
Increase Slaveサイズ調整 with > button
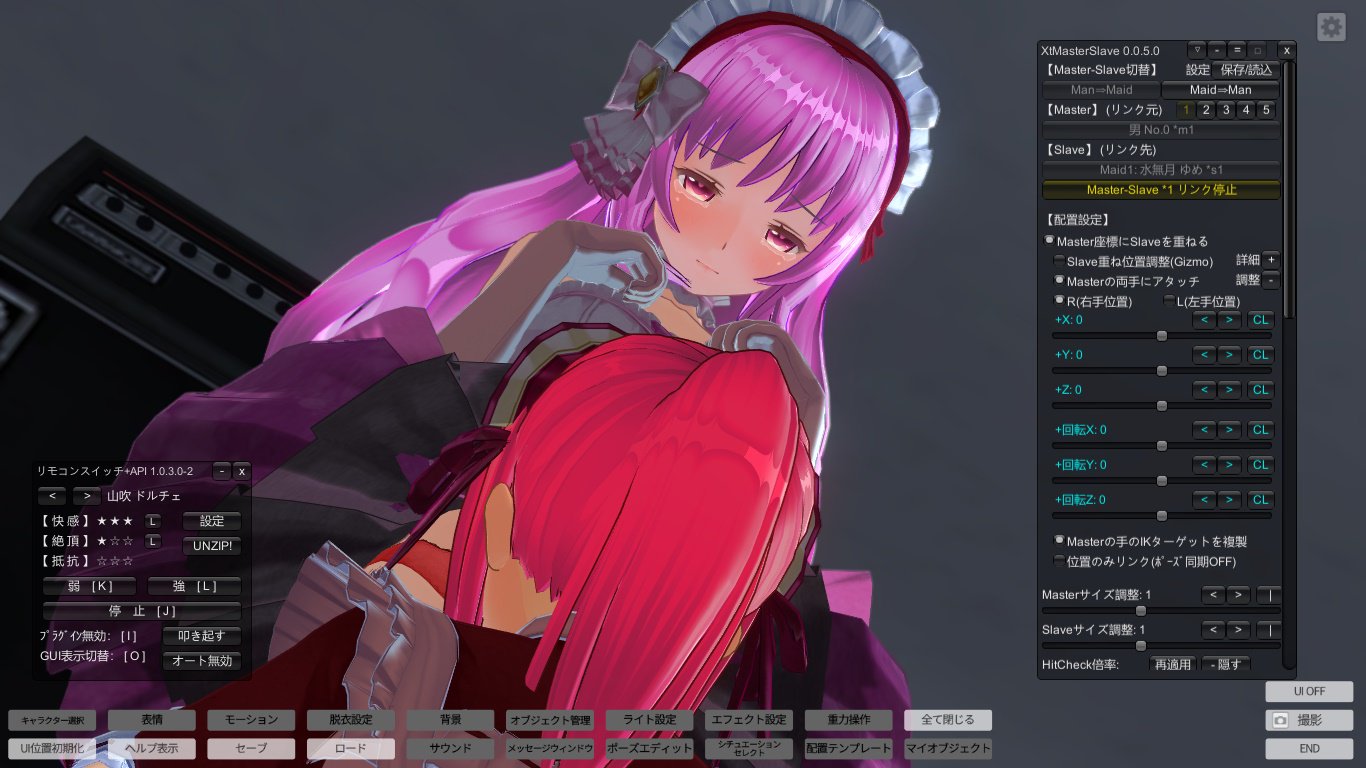point(1239,630)
